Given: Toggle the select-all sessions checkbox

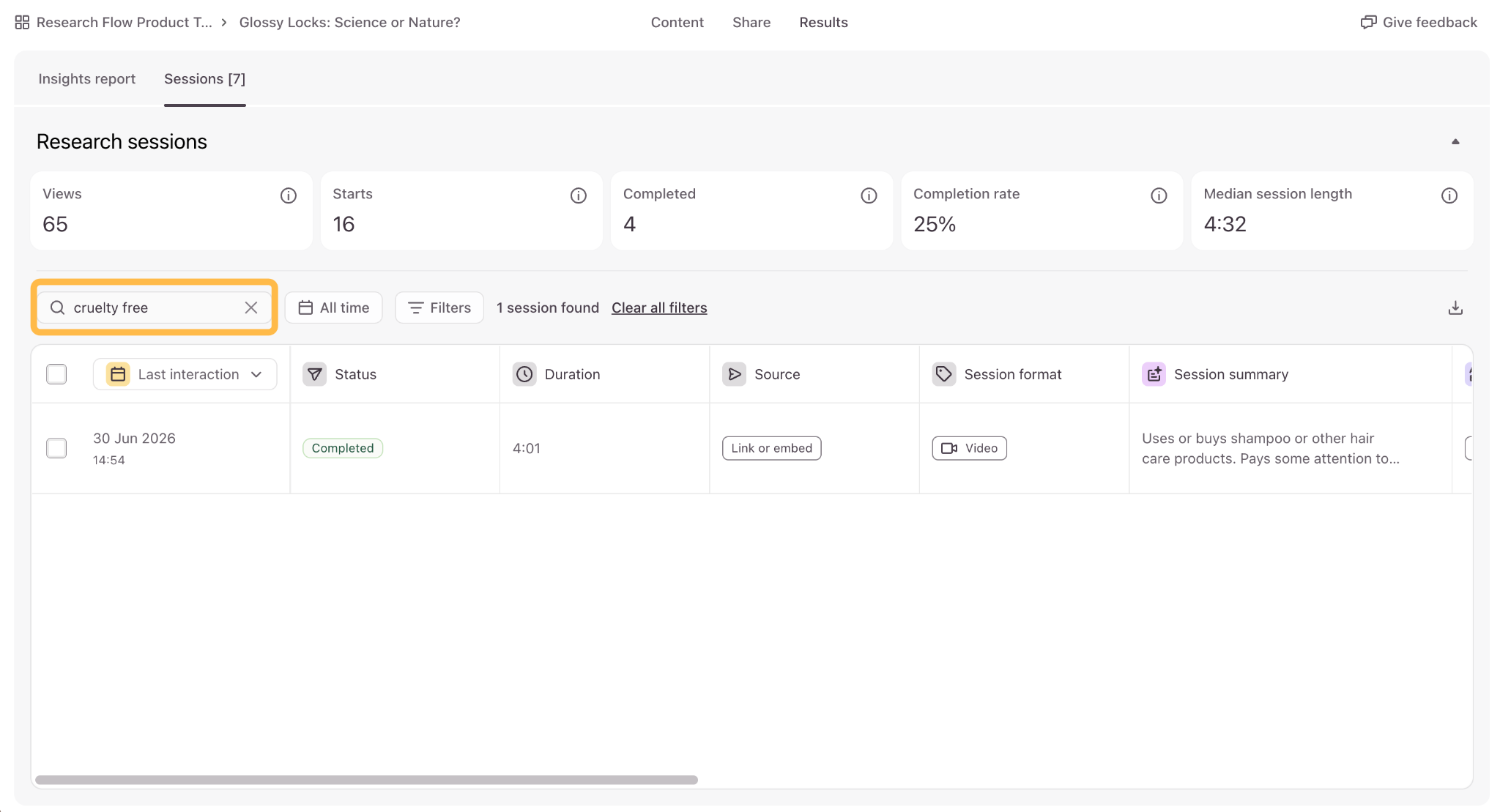Looking at the screenshot, I should (x=56, y=374).
